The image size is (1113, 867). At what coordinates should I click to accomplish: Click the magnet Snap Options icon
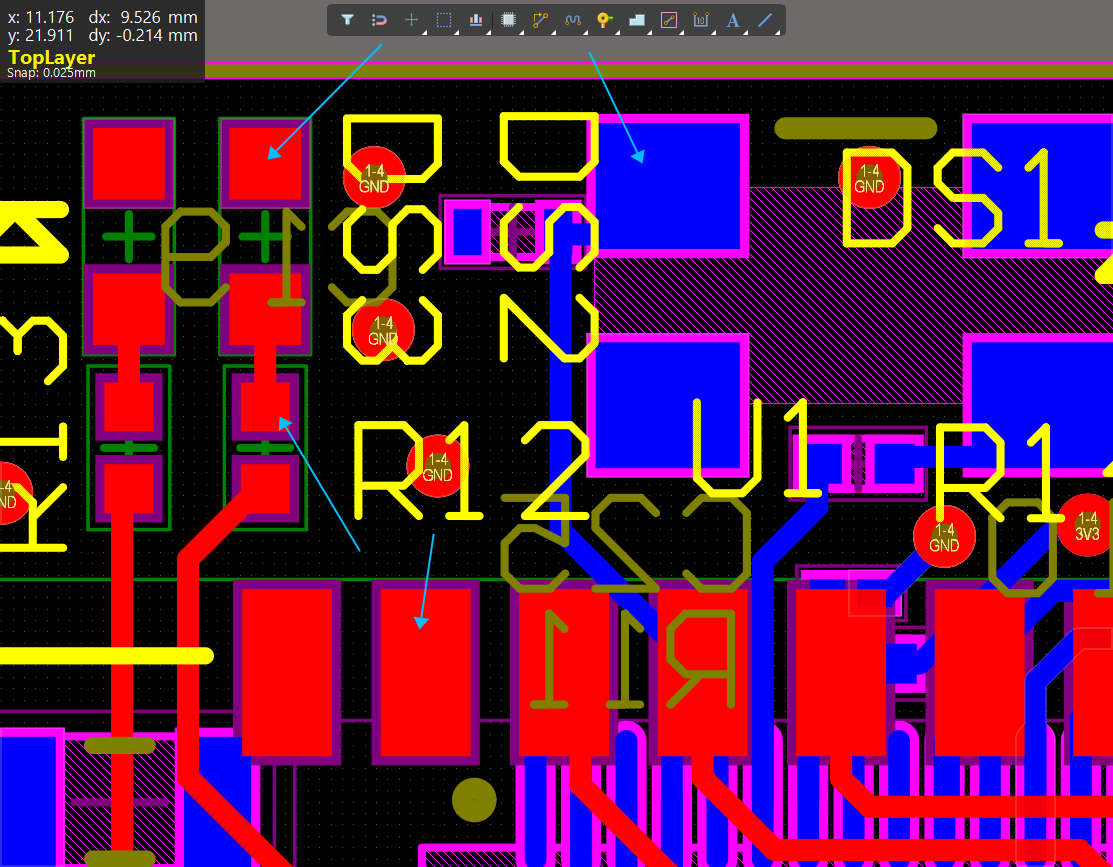(x=379, y=20)
